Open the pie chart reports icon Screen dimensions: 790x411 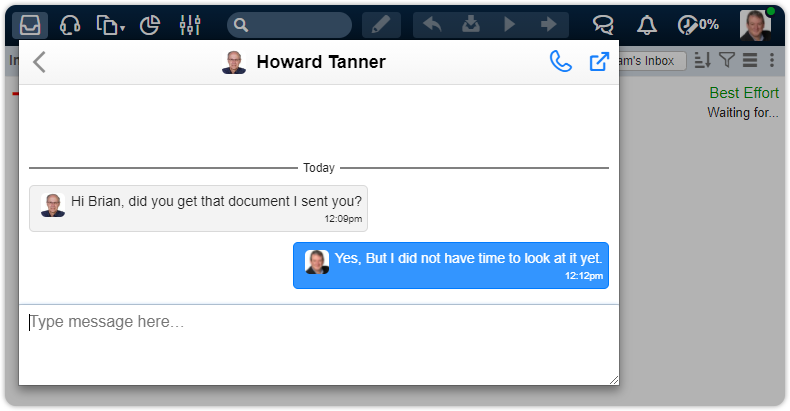pyautogui.click(x=150, y=25)
